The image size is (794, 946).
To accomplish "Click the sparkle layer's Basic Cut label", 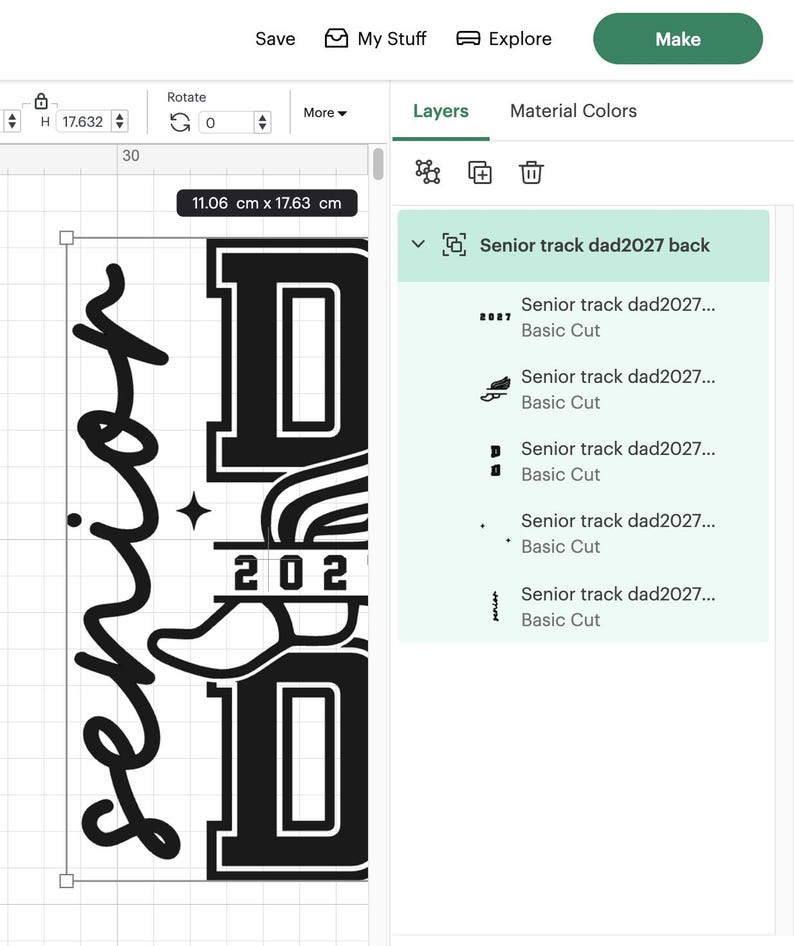I will tap(561, 547).
